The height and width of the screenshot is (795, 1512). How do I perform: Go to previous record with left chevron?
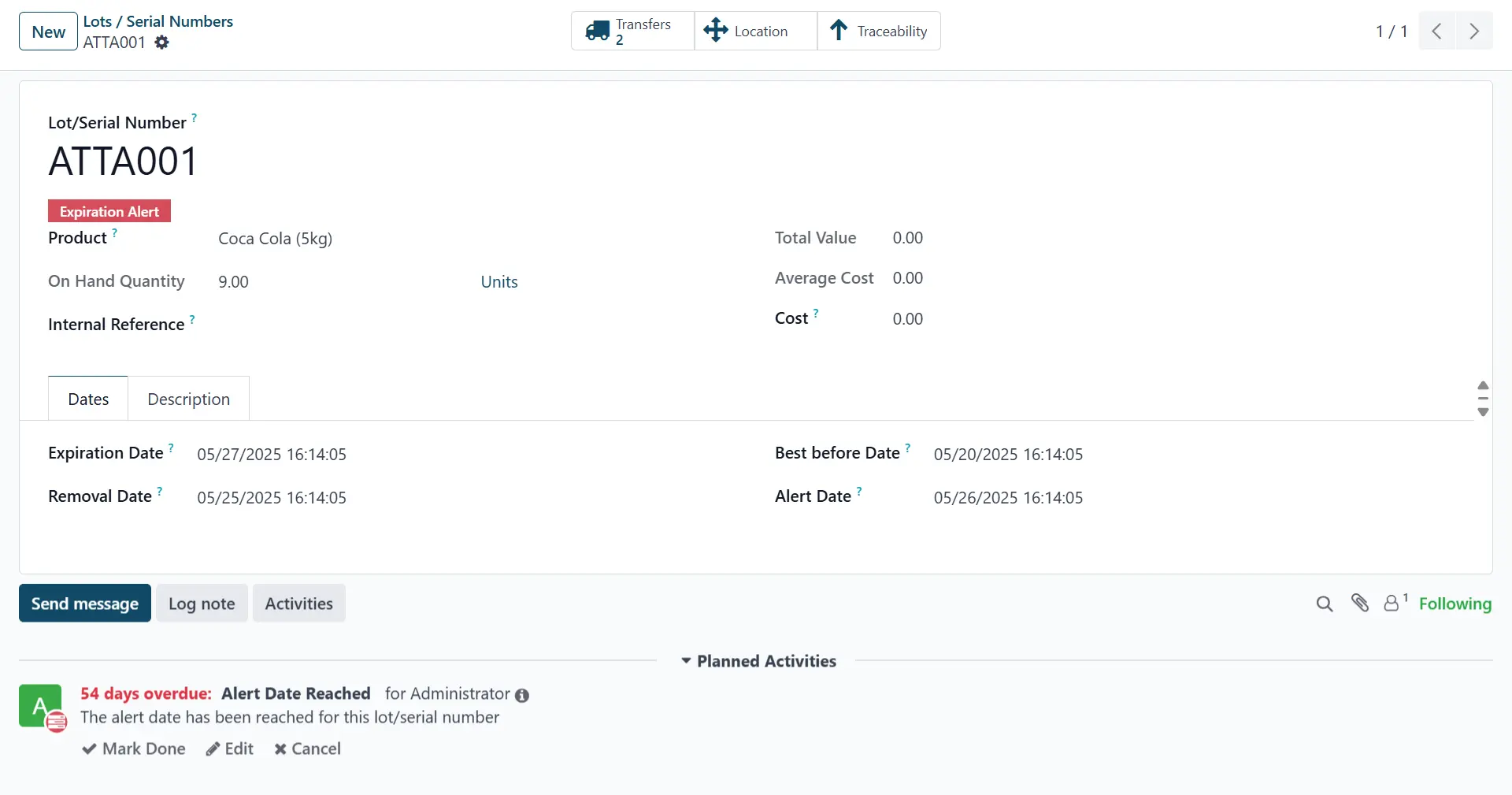pyautogui.click(x=1437, y=32)
